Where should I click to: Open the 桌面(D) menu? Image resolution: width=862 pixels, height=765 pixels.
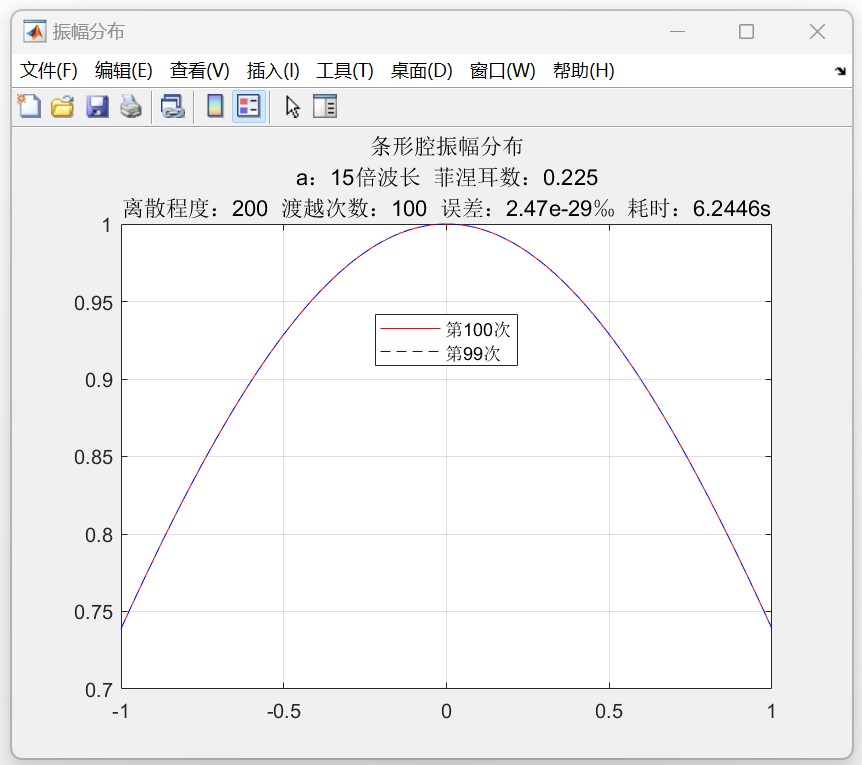point(422,70)
